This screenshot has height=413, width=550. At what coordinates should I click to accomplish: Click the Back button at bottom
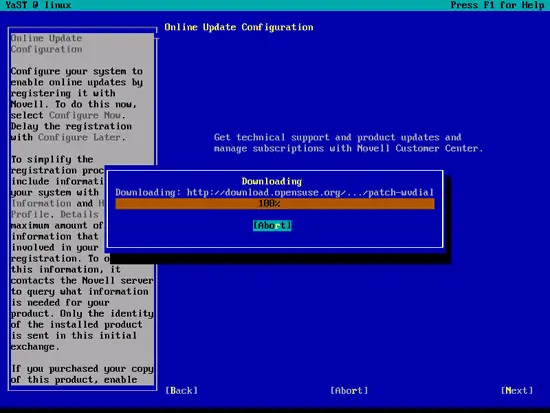182,391
